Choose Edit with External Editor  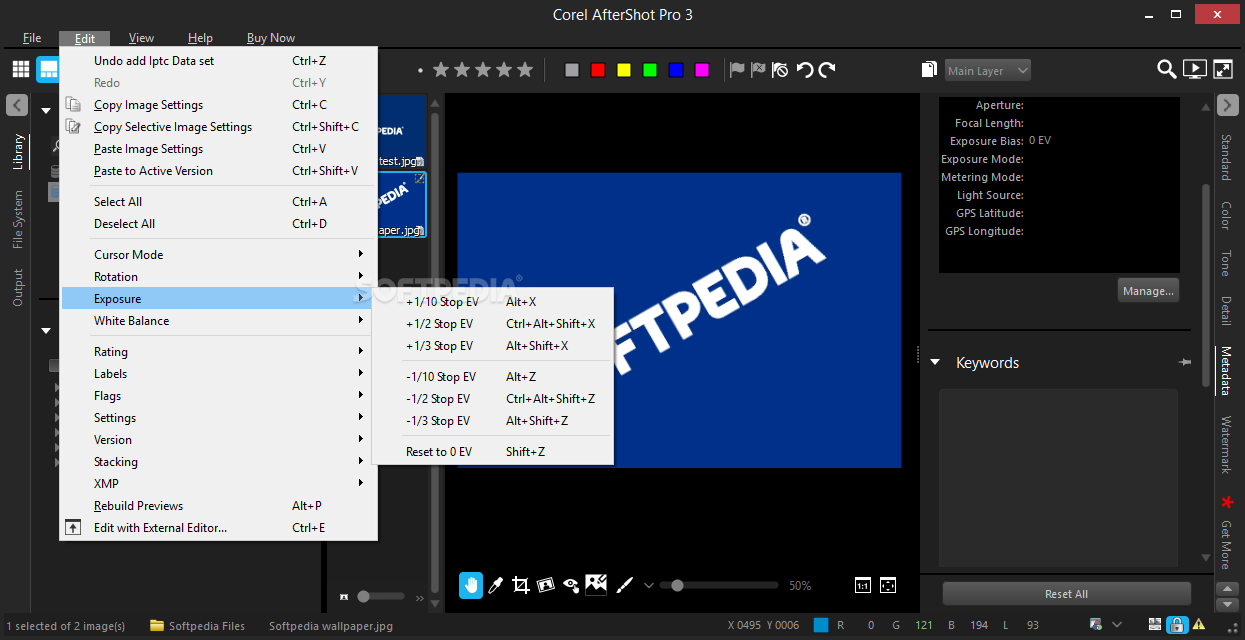tap(214, 528)
